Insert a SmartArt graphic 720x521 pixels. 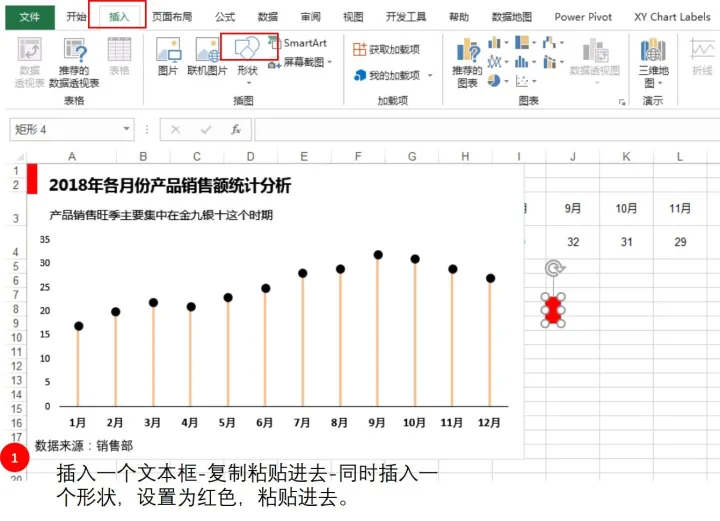[298, 43]
